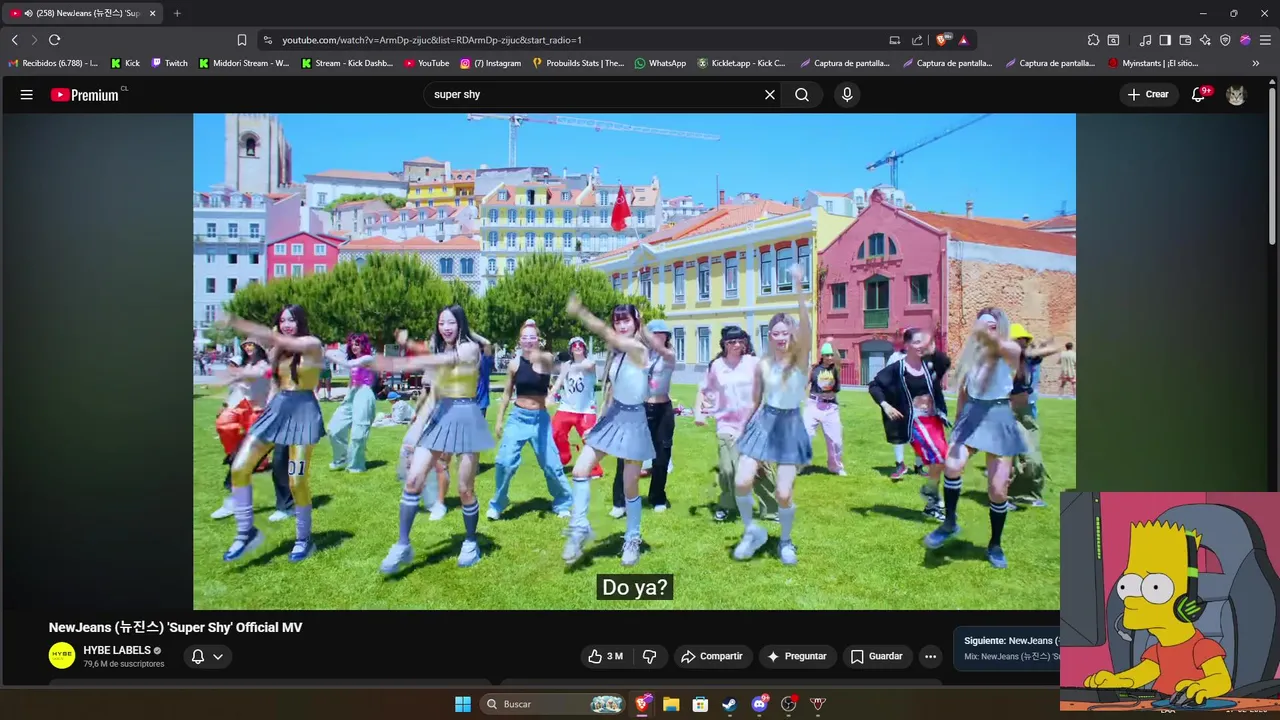Open Kicklet.app bookmark
This screenshot has height=720, width=1280.
pyautogui.click(x=742, y=63)
